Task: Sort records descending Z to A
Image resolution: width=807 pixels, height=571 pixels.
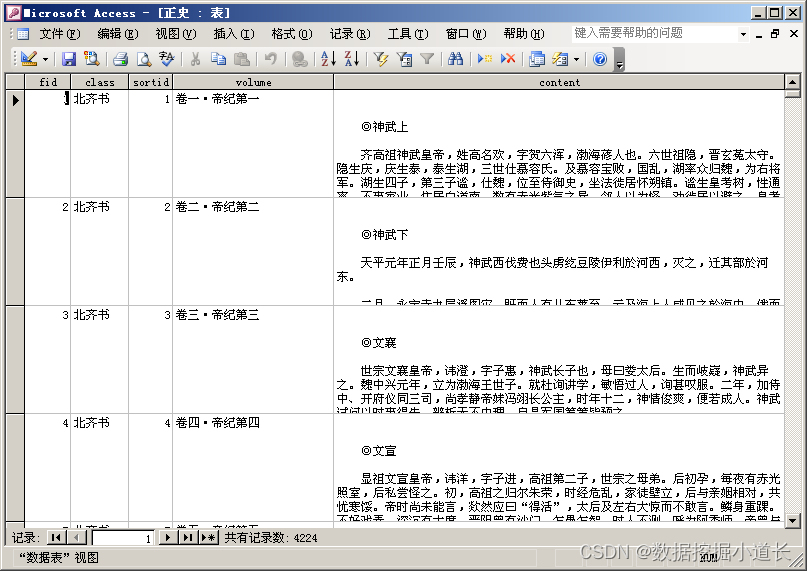Action: 352,59
